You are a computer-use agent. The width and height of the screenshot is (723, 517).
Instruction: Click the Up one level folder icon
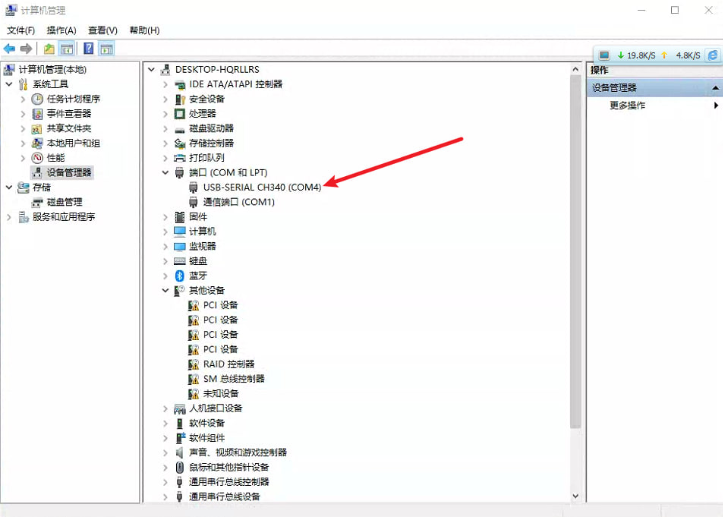click(49, 48)
